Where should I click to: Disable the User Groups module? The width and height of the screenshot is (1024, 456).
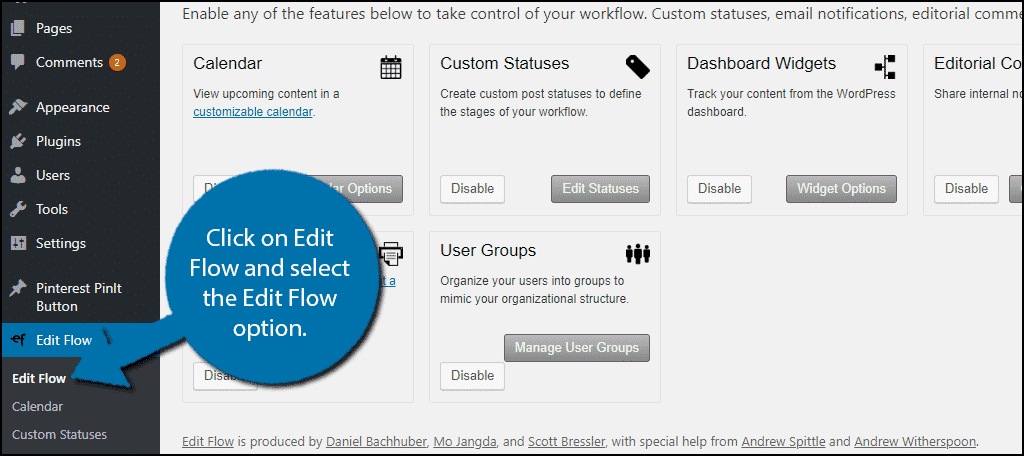472,376
